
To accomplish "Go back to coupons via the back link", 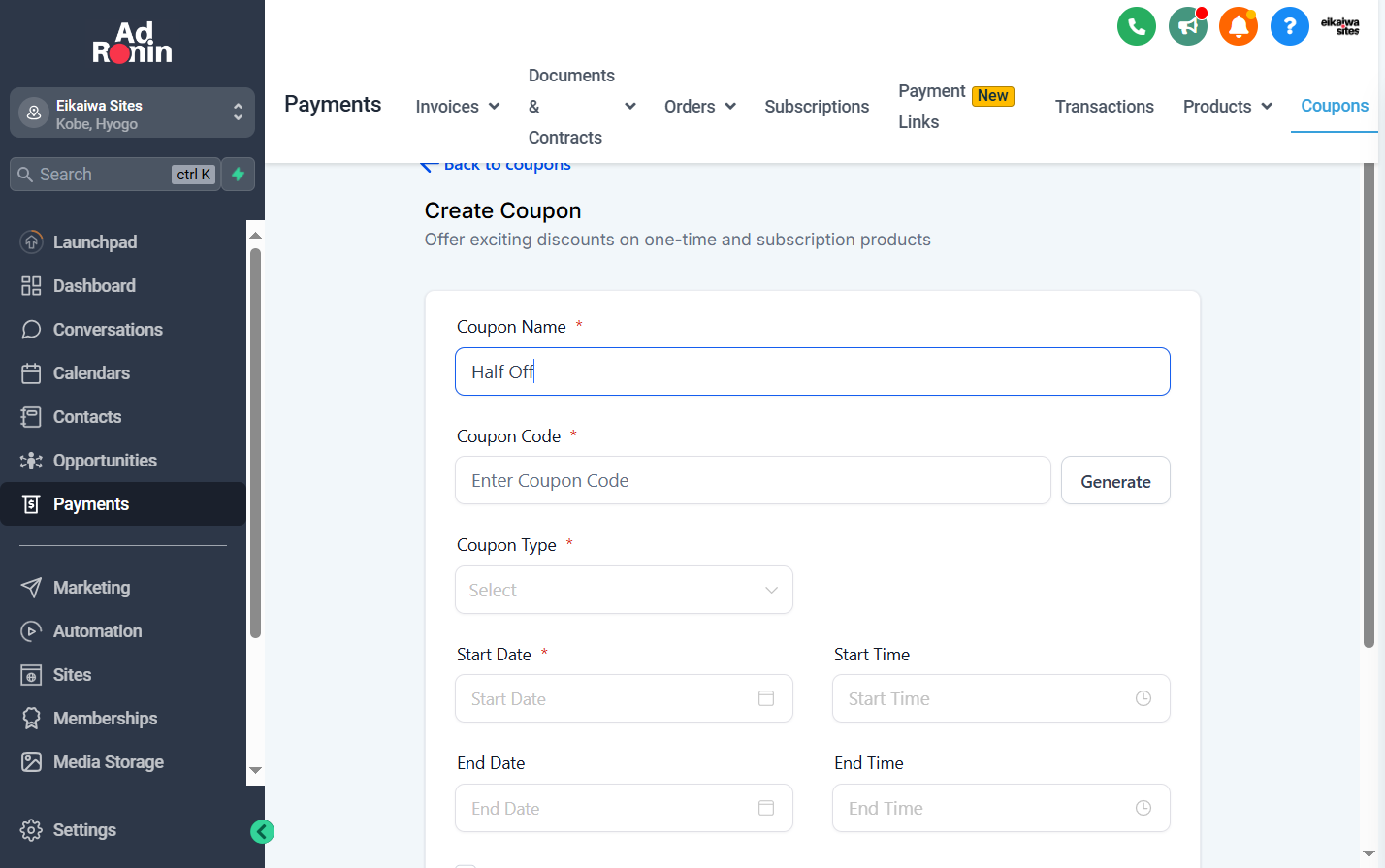I will (496, 166).
